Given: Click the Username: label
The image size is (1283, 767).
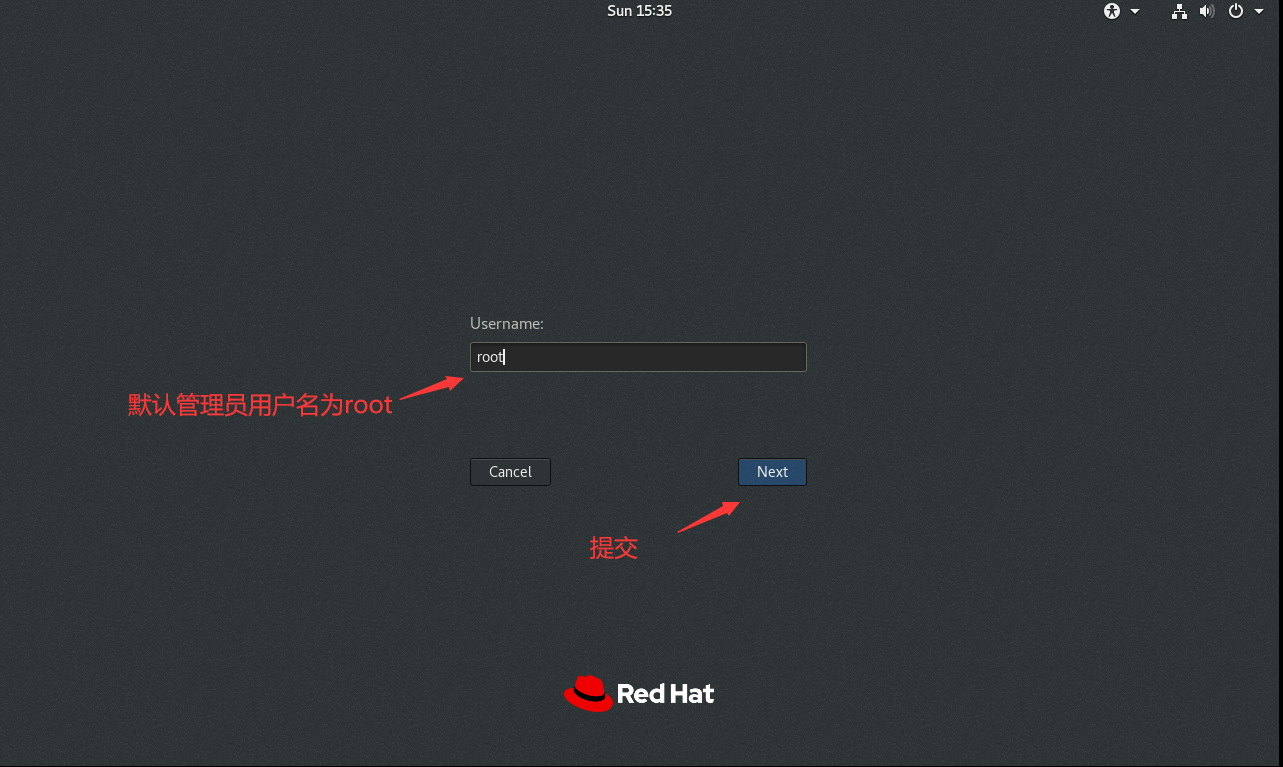Looking at the screenshot, I should [x=507, y=324].
